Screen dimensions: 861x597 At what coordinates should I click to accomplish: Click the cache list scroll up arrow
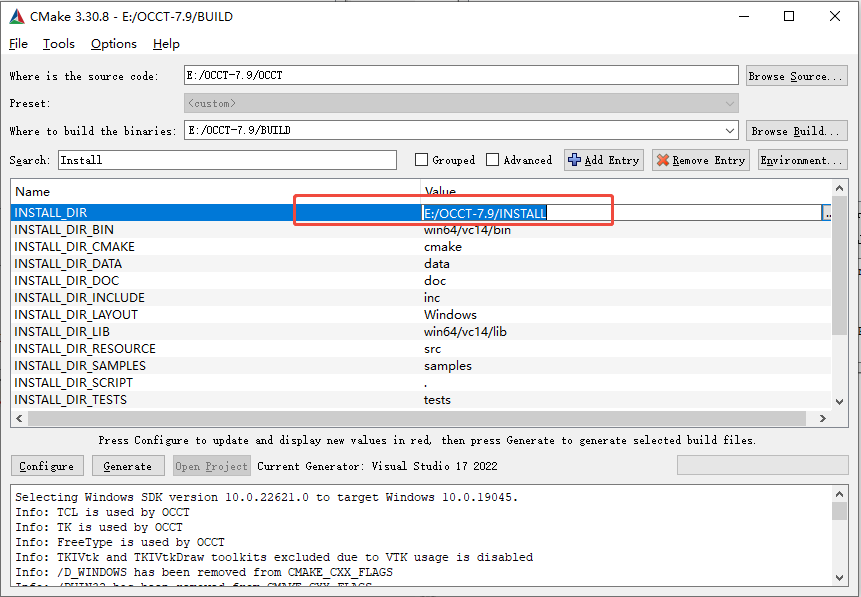839,188
